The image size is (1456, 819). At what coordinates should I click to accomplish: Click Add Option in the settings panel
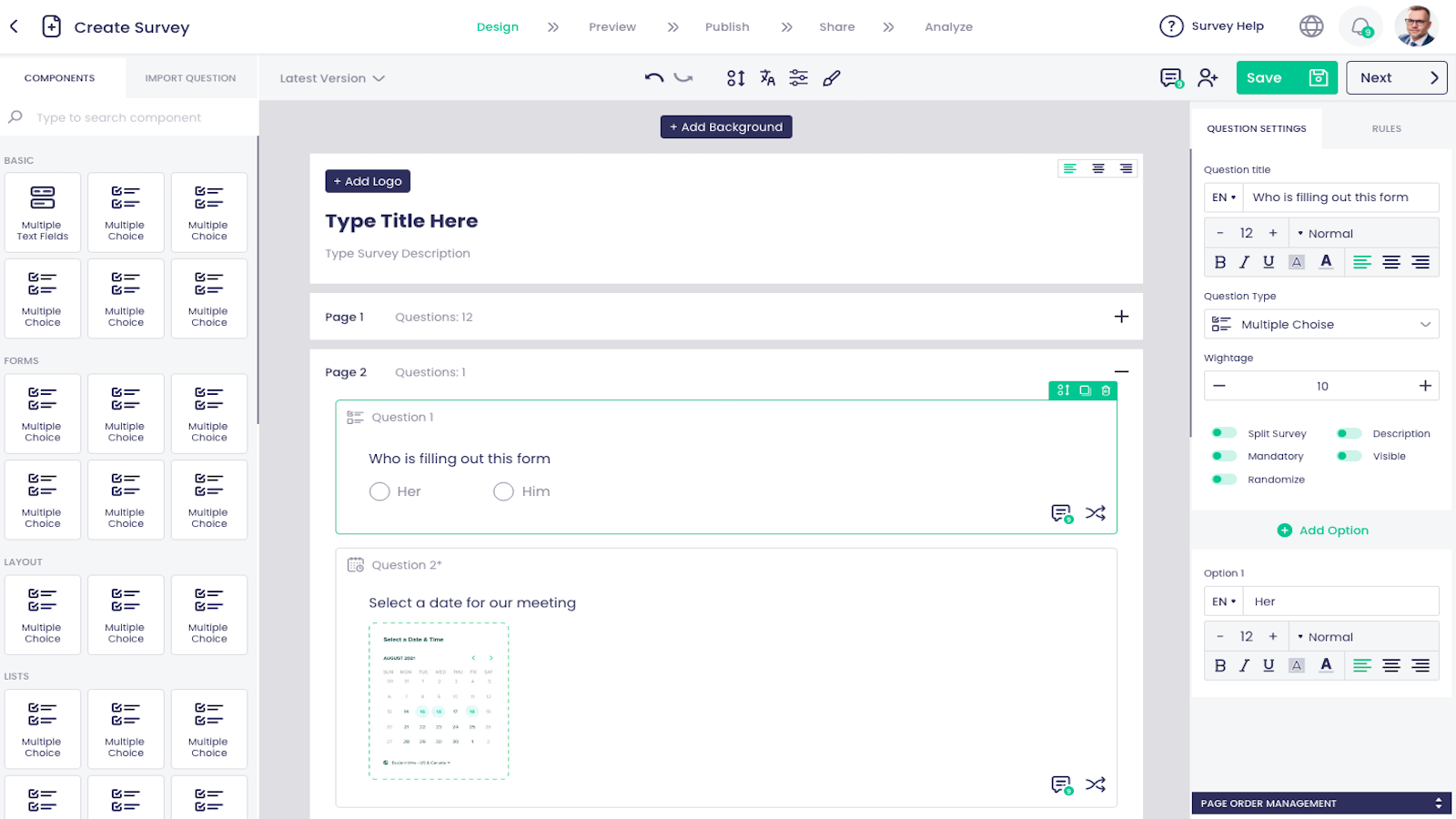pyautogui.click(x=1322, y=530)
